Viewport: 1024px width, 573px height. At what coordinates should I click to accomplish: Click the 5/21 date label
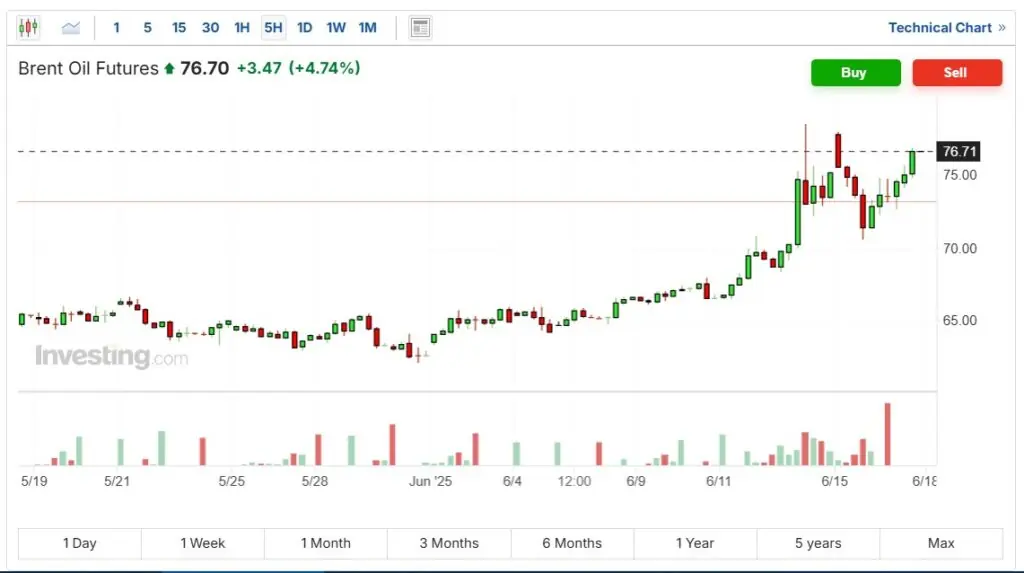[117, 482]
